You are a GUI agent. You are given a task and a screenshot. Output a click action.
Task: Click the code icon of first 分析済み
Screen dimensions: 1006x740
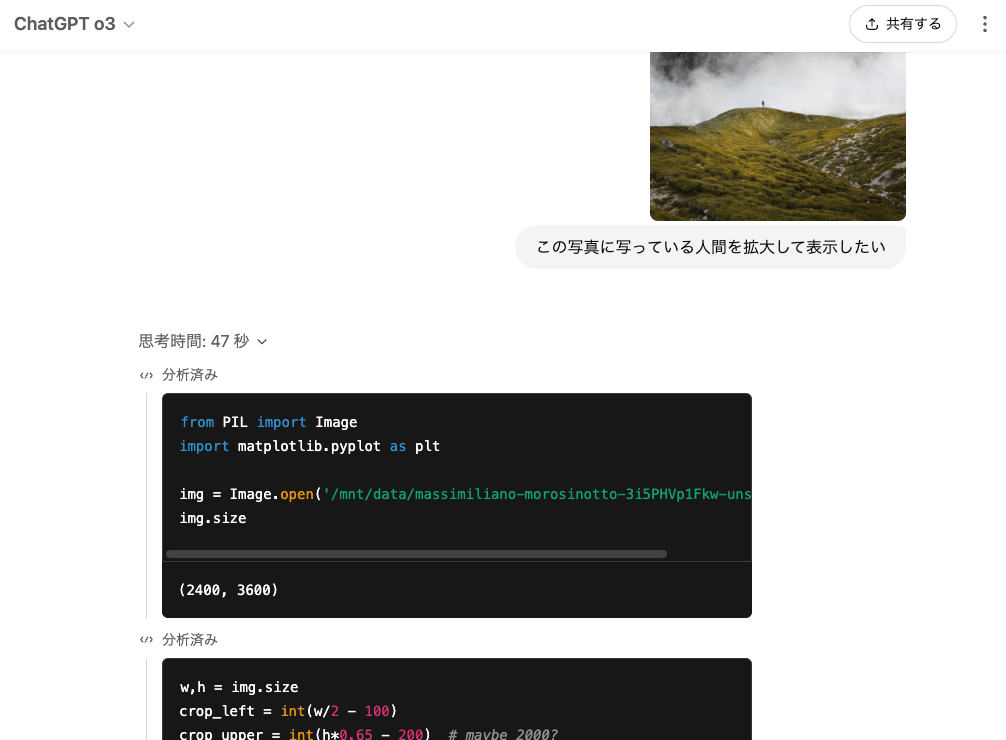click(146, 376)
